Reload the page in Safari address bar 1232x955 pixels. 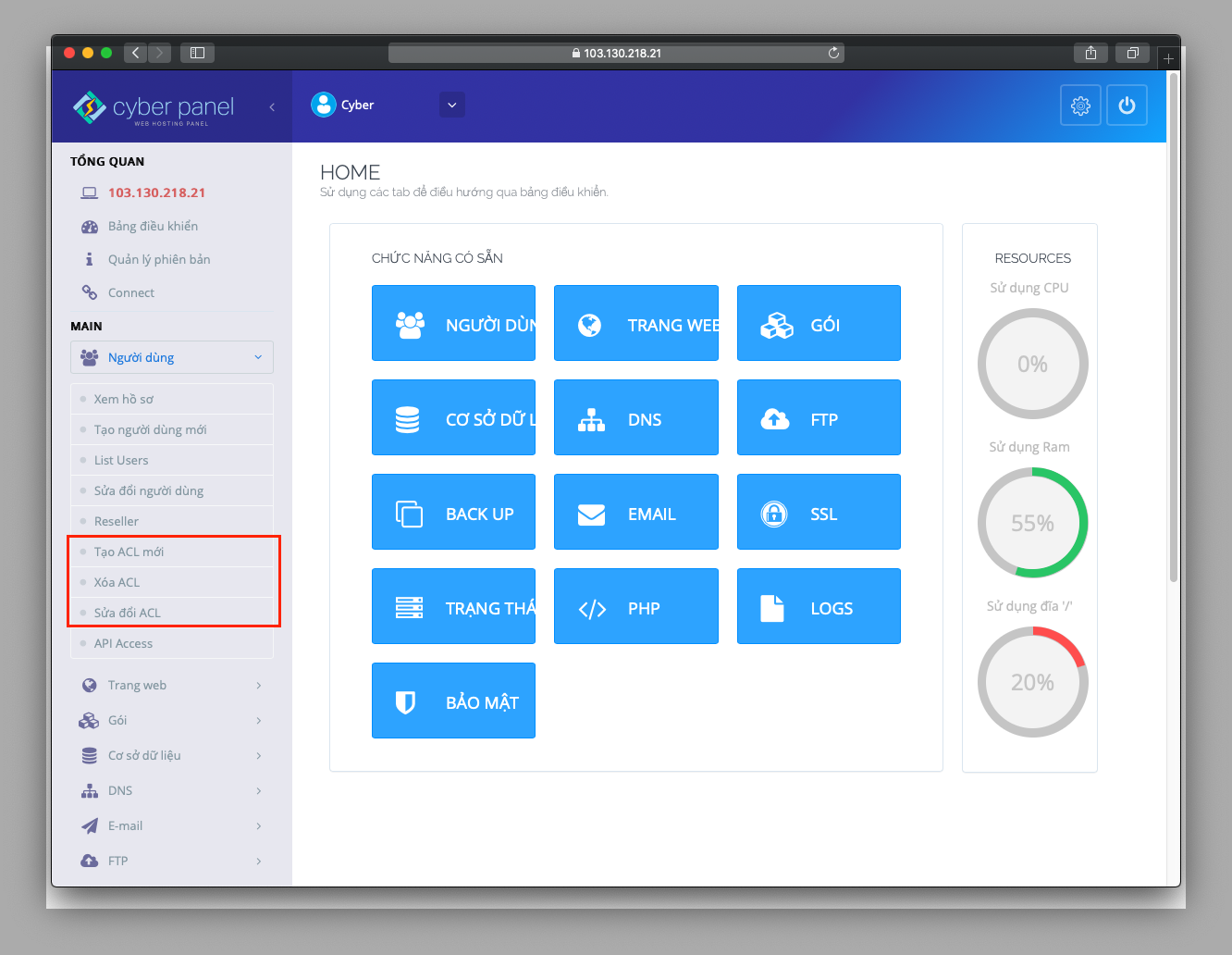pyautogui.click(x=833, y=53)
